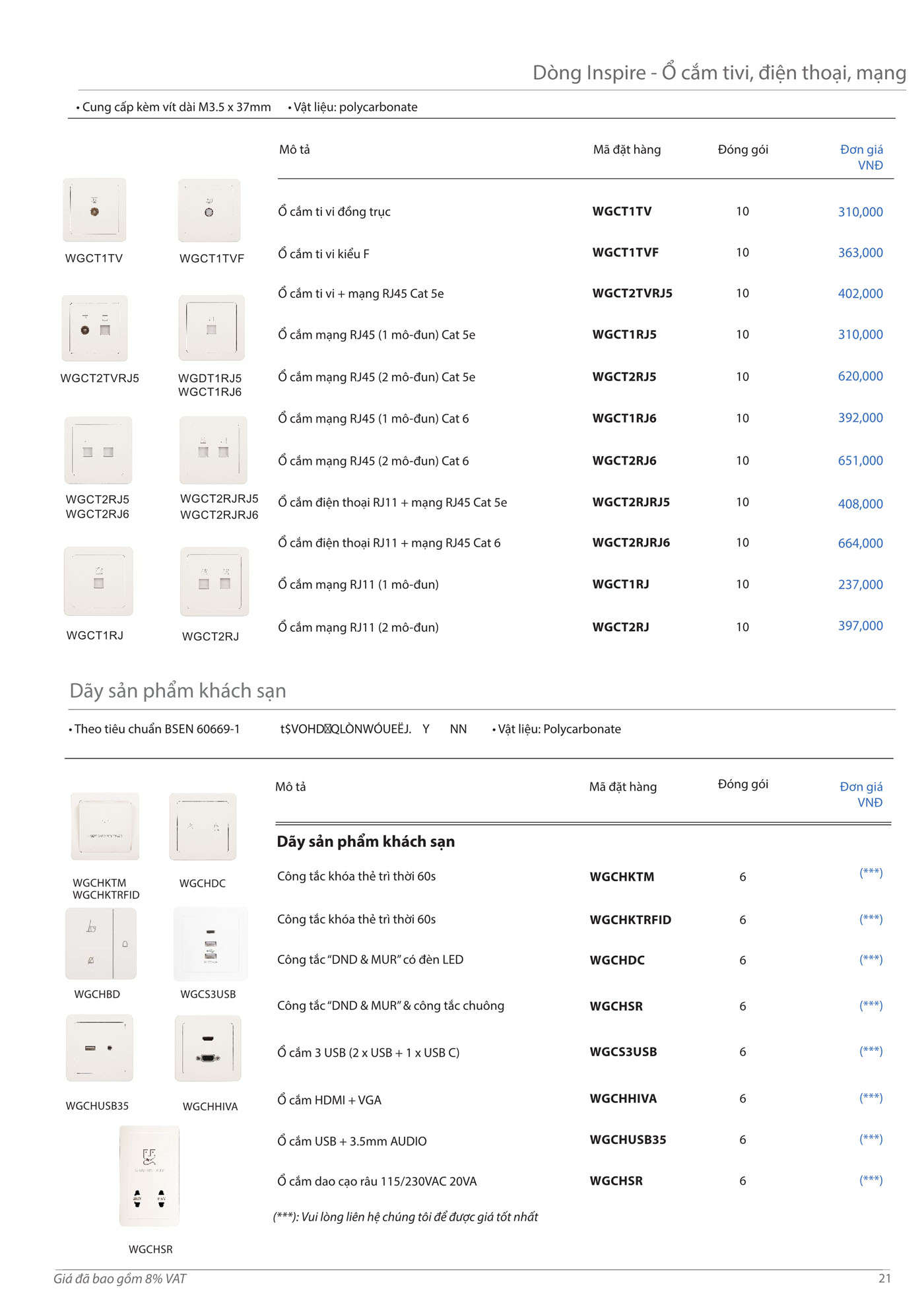Select the 'Ổ cắm HDMI + VGA' description
Image resolution: width=924 pixels, height=1307 pixels.
329,1100
